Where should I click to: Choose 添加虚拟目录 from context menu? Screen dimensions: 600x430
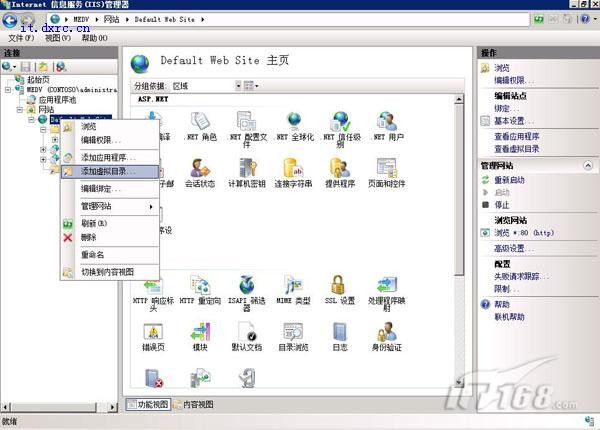108,172
